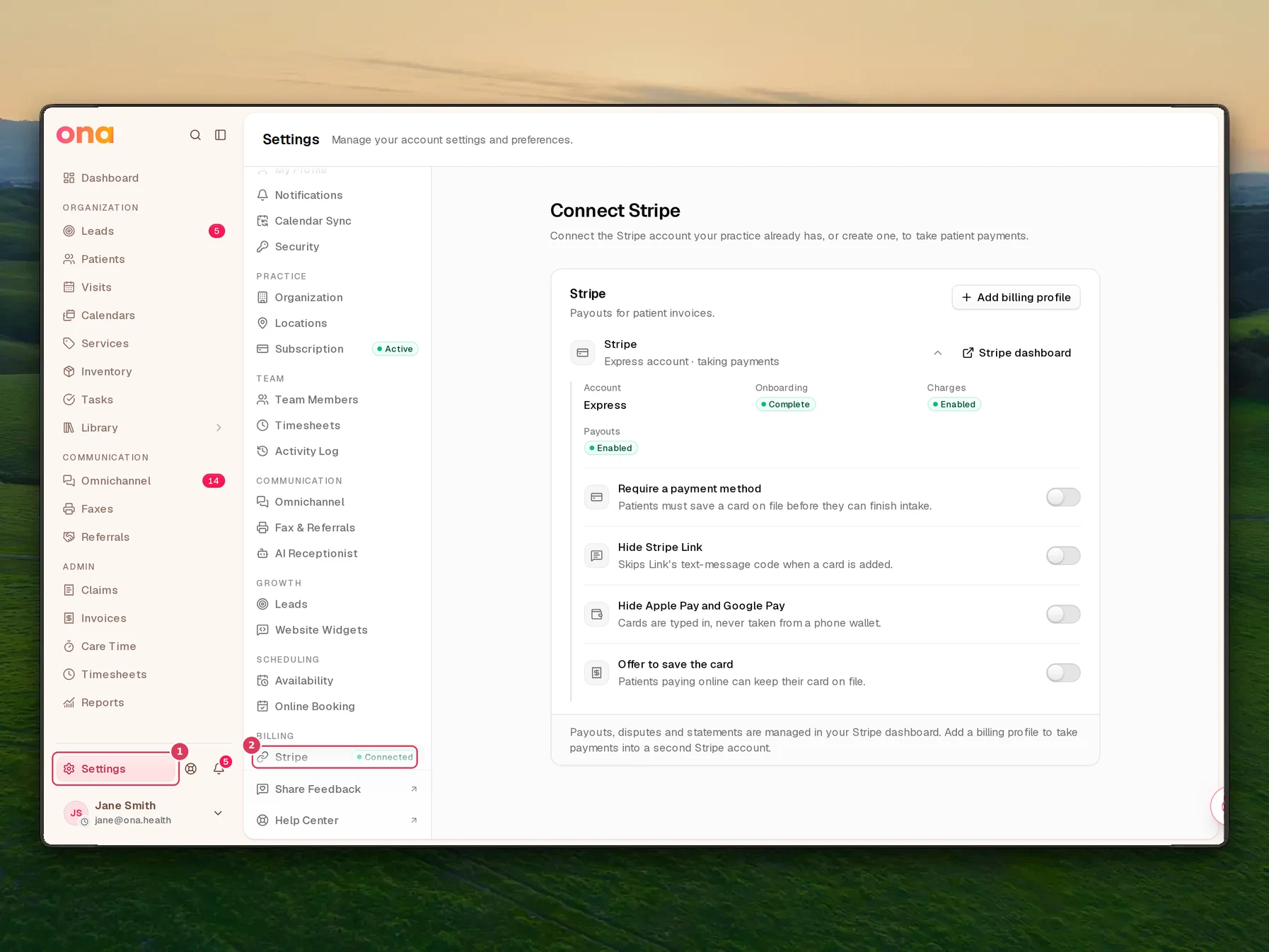Click the Settings item in sidebar
Image resolution: width=1269 pixels, height=952 pixels.
click(116, 769)
